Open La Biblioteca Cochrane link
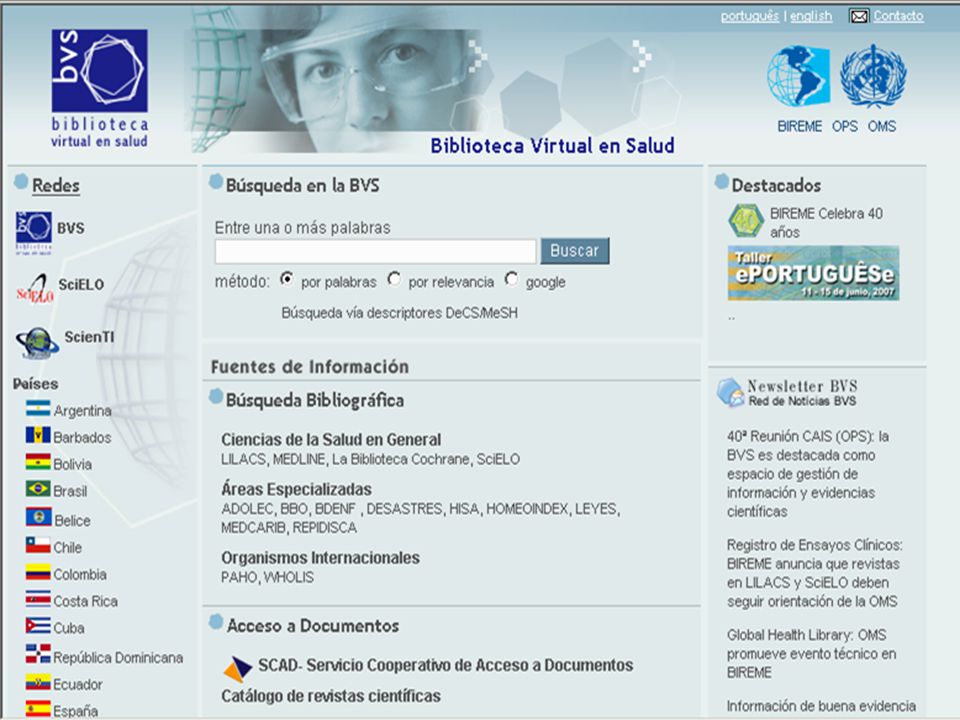Viewport: 960px width, 720px height. click(x=401, y=459)
